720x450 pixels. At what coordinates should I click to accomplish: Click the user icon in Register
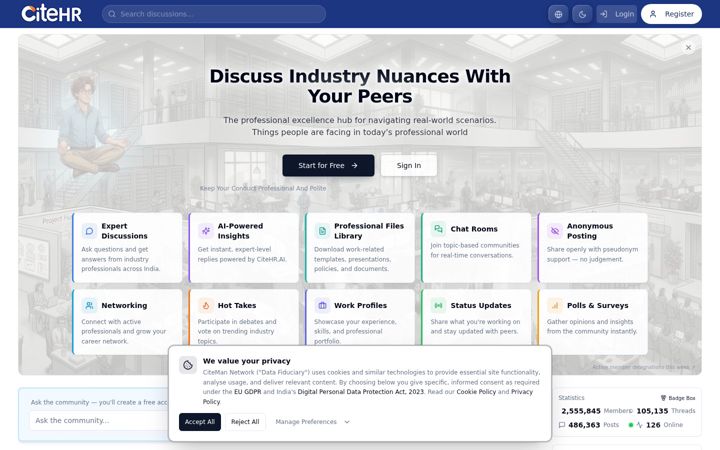(652, 14)
